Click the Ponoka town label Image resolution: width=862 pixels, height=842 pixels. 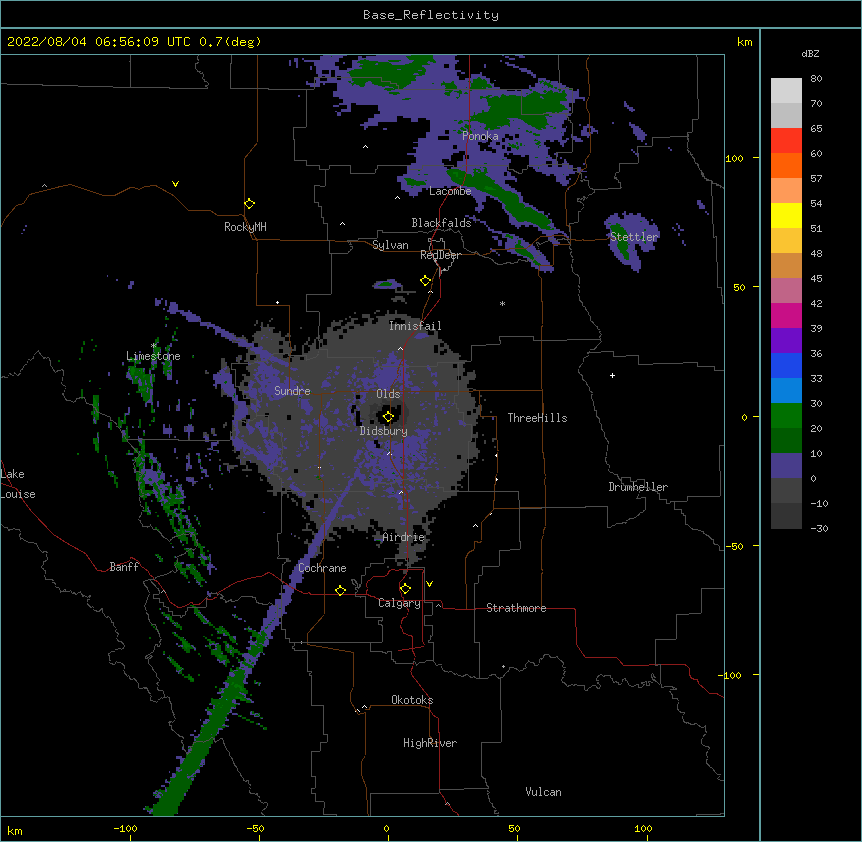coord(480,136)
